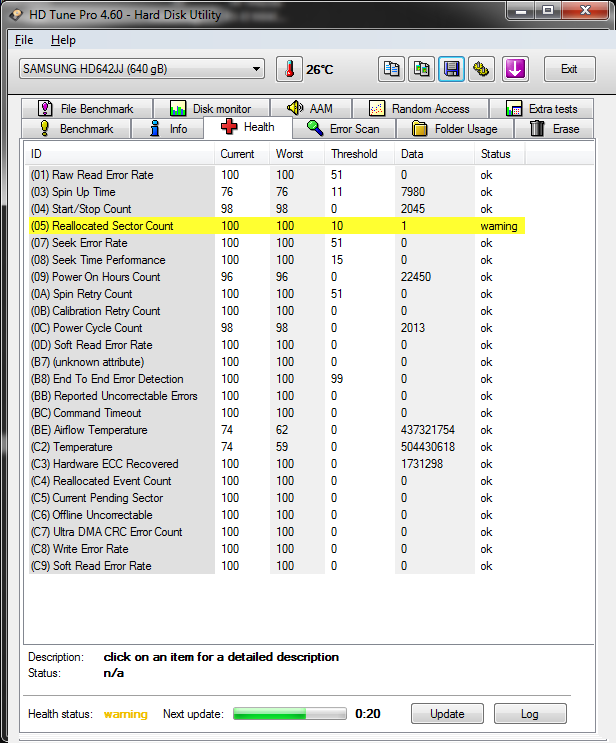
Task: Open the Help menu
Action: tap(63, 40)
